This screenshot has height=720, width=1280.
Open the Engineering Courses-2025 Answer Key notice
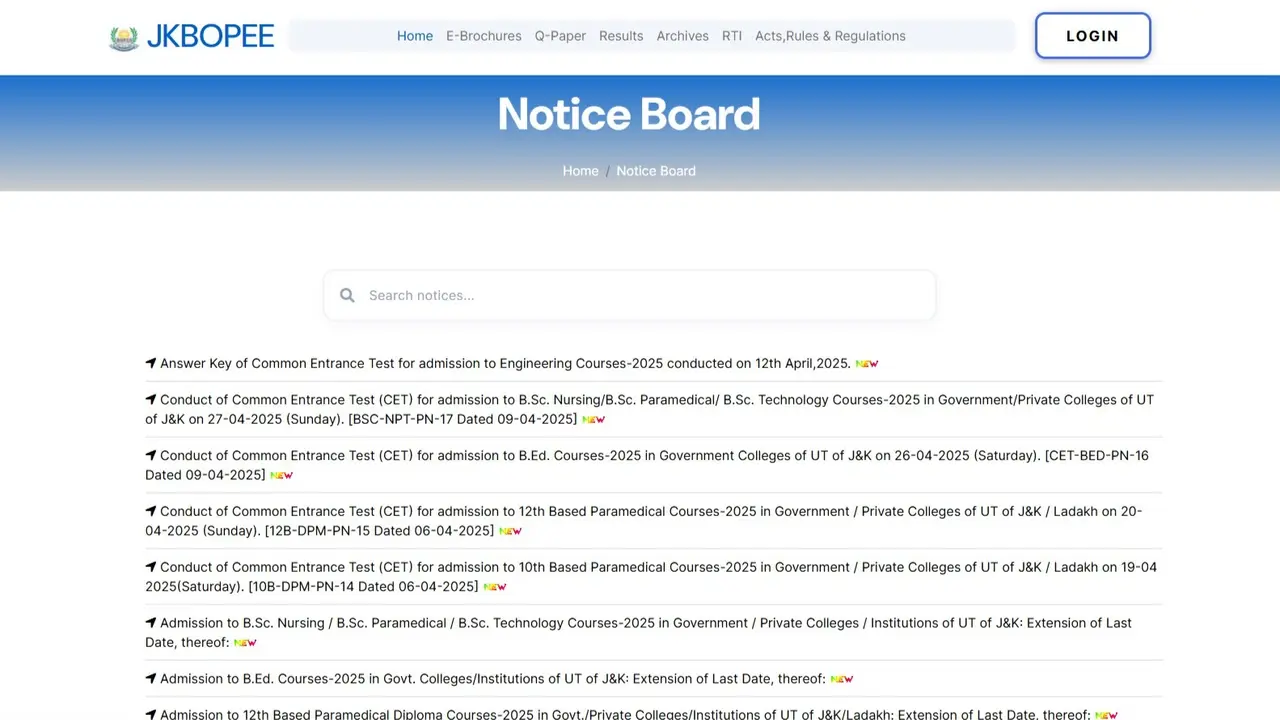(x=505, y=363)
